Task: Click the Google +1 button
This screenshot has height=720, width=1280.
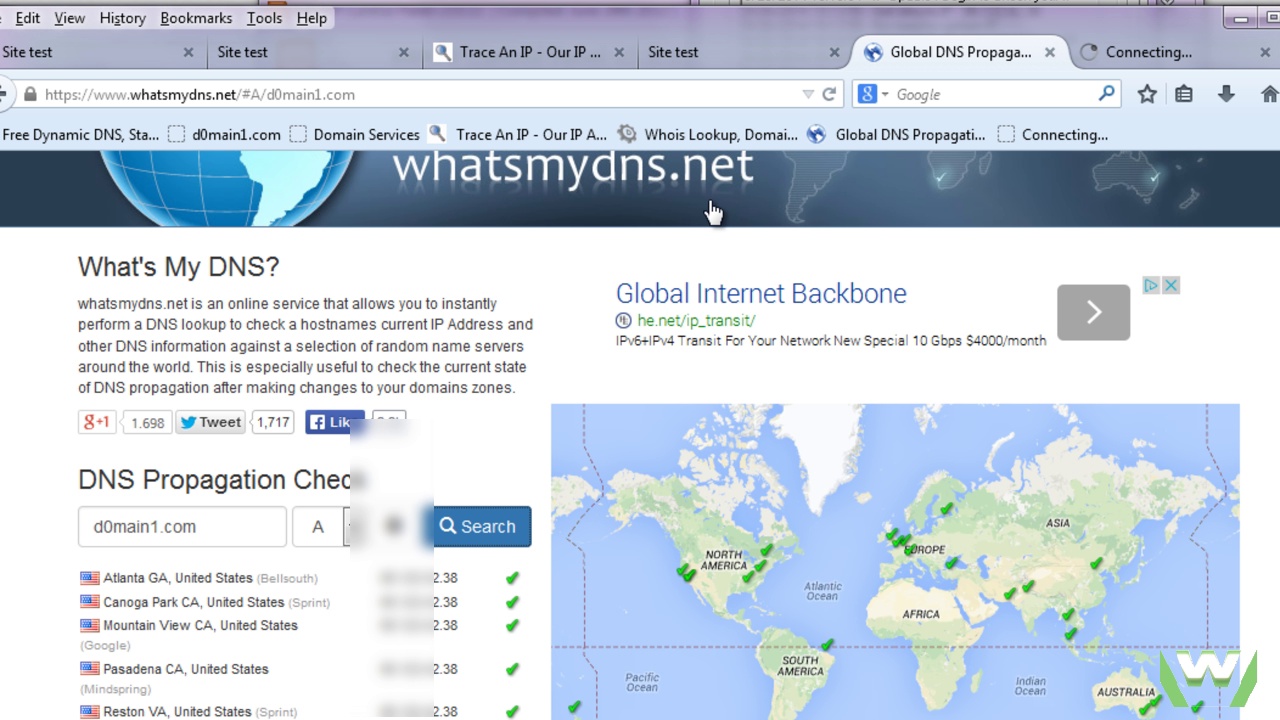Action: coord(97,422)
